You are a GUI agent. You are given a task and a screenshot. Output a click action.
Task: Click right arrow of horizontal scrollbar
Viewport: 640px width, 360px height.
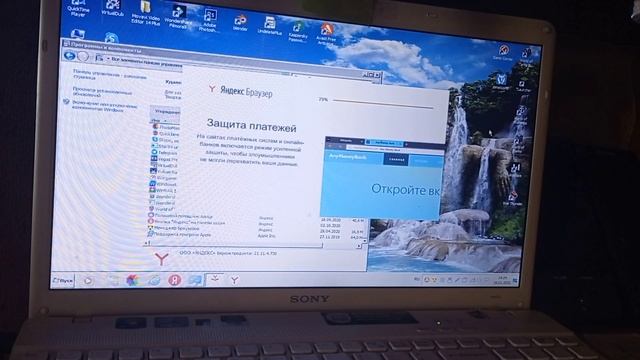[x=358, y=246]
